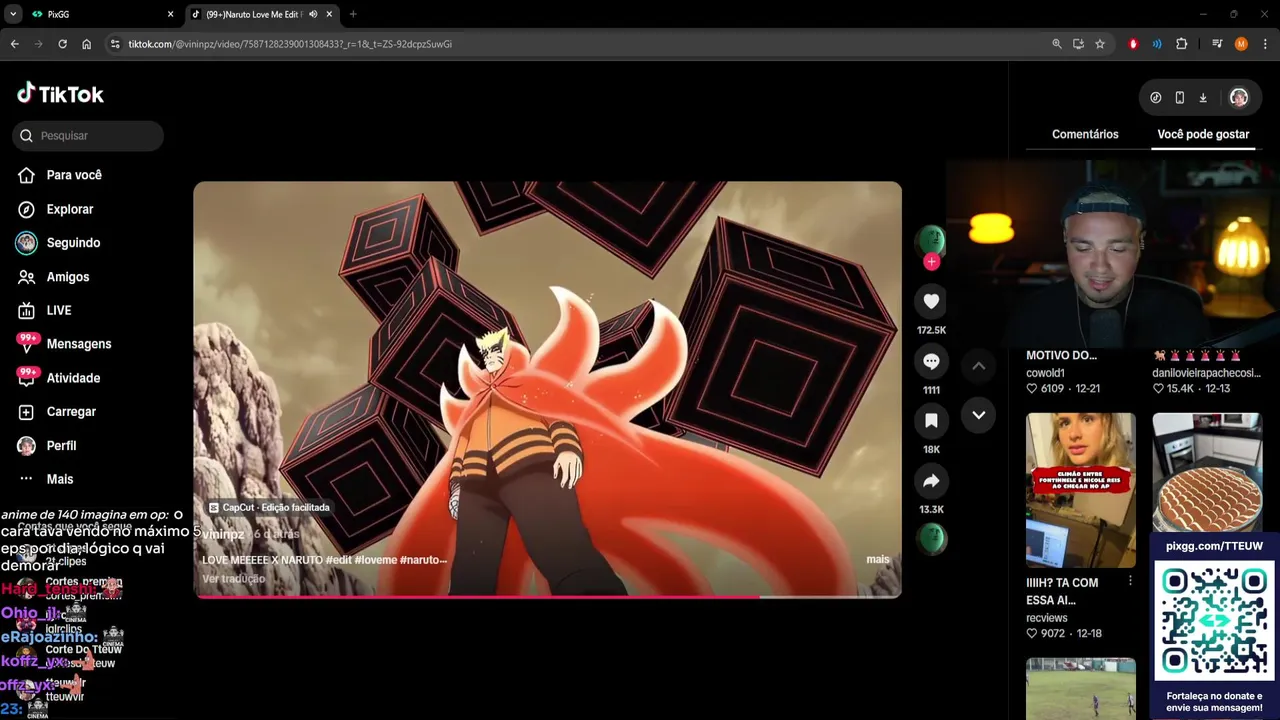Open the Chrome three-dot menu
The image size is (1280, 720).
click(x=1265, y=44)
